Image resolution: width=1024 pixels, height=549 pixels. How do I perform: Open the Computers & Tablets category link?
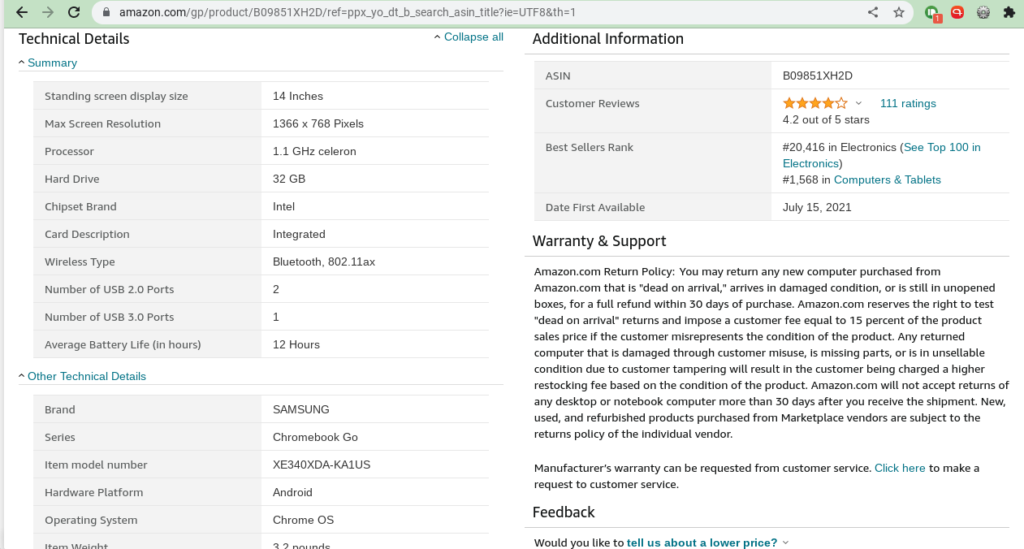887,180
